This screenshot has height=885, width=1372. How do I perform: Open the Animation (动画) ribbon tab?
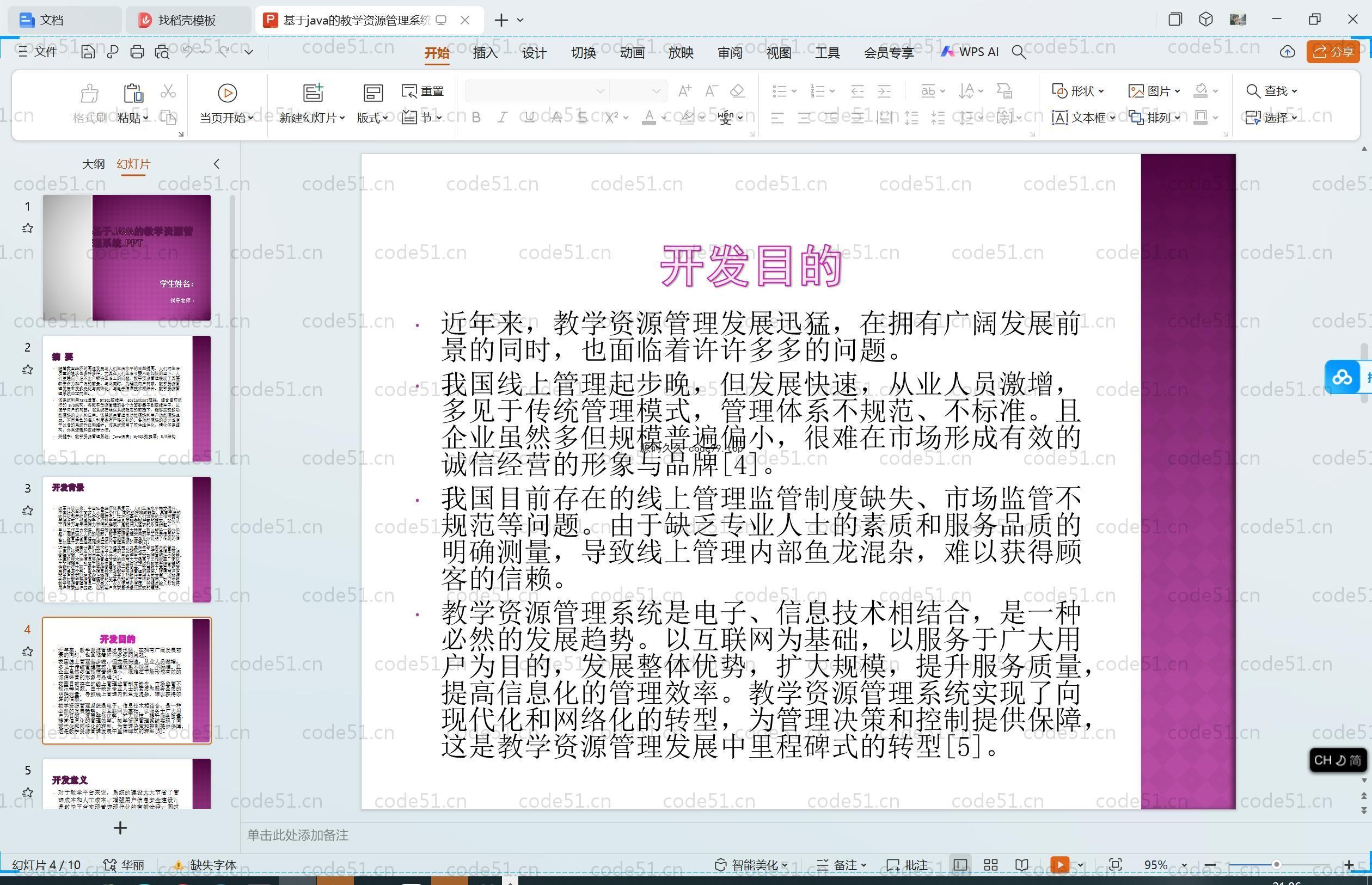pos(632,52)
